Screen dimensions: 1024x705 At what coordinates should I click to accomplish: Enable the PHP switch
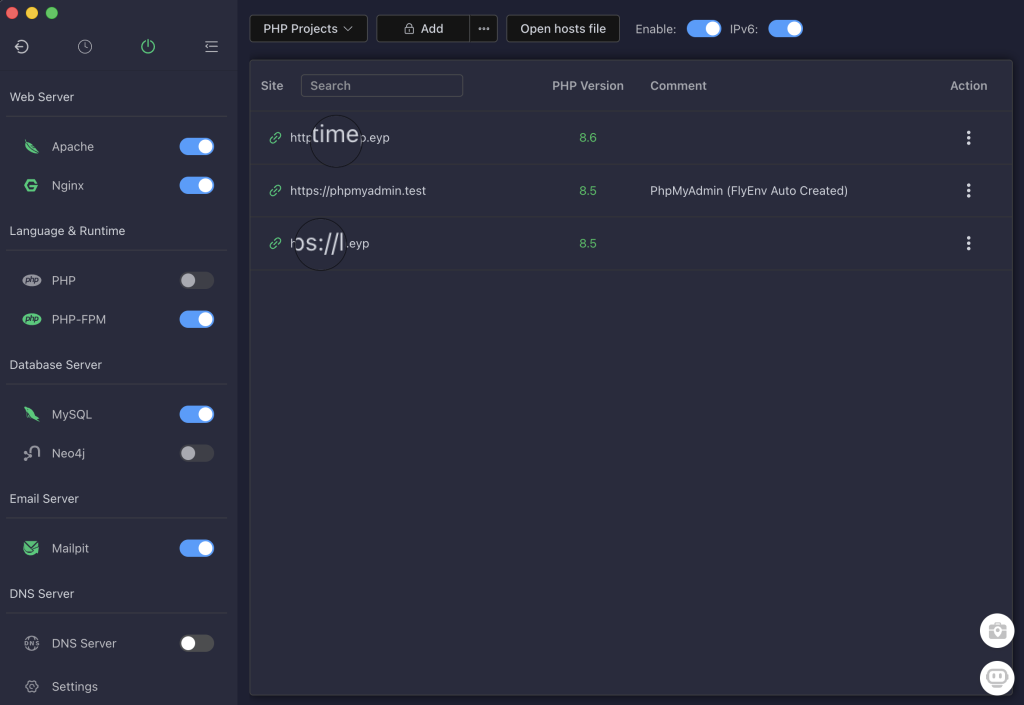[x=197, y=280]
